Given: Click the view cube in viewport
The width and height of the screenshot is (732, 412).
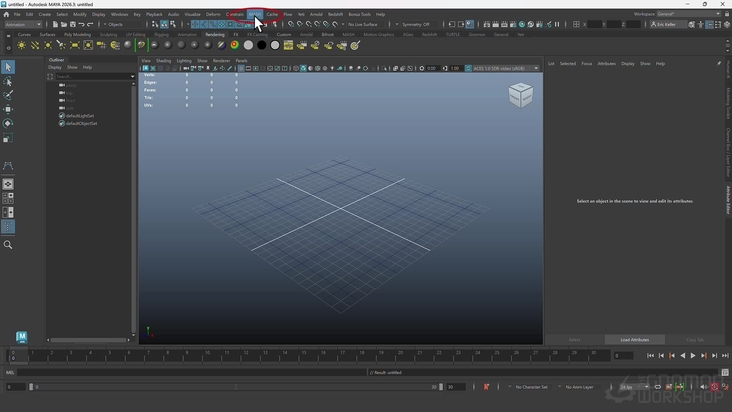Looking at the screenshot, I should coord(520,95).
